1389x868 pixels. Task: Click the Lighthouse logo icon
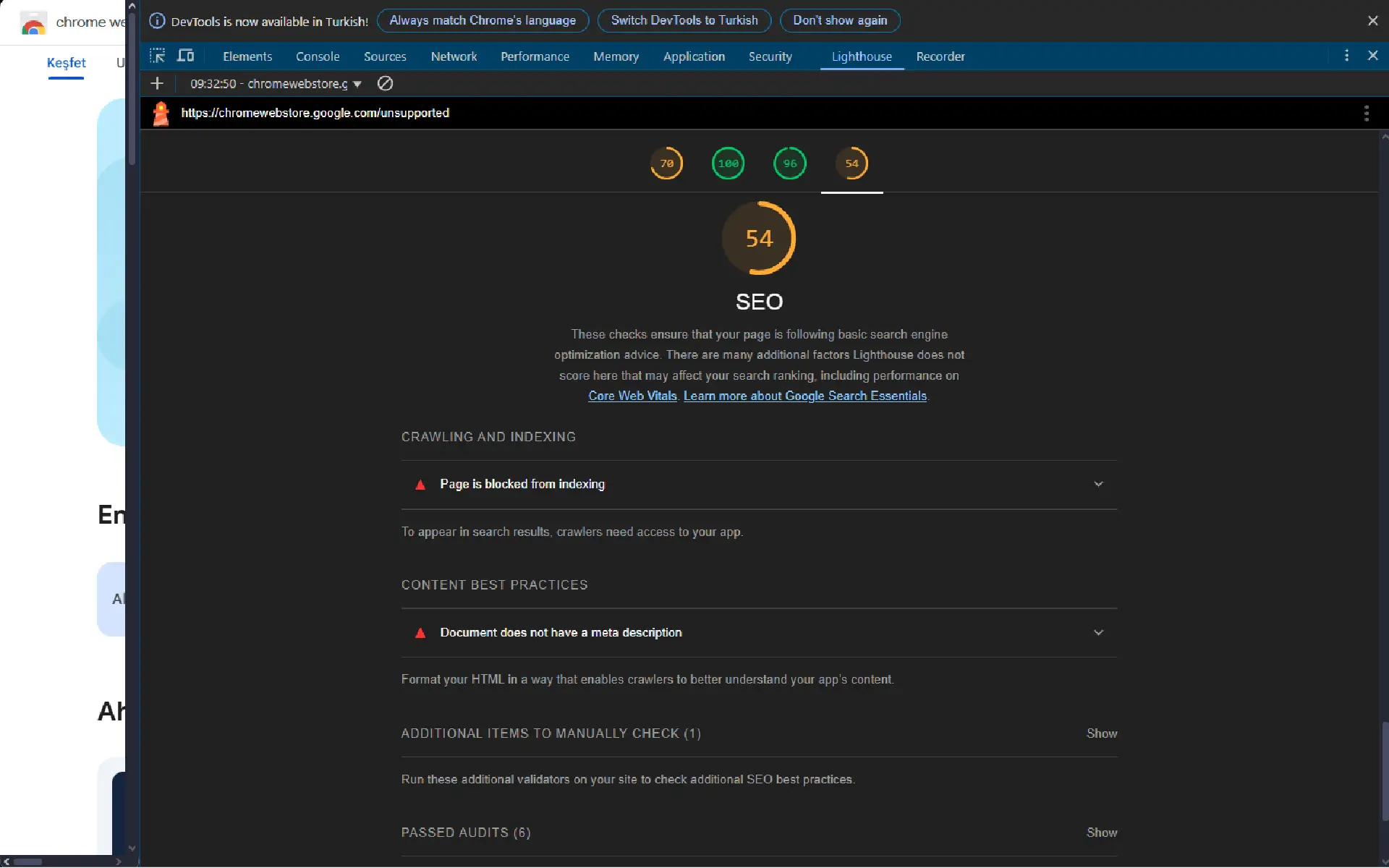161,113
